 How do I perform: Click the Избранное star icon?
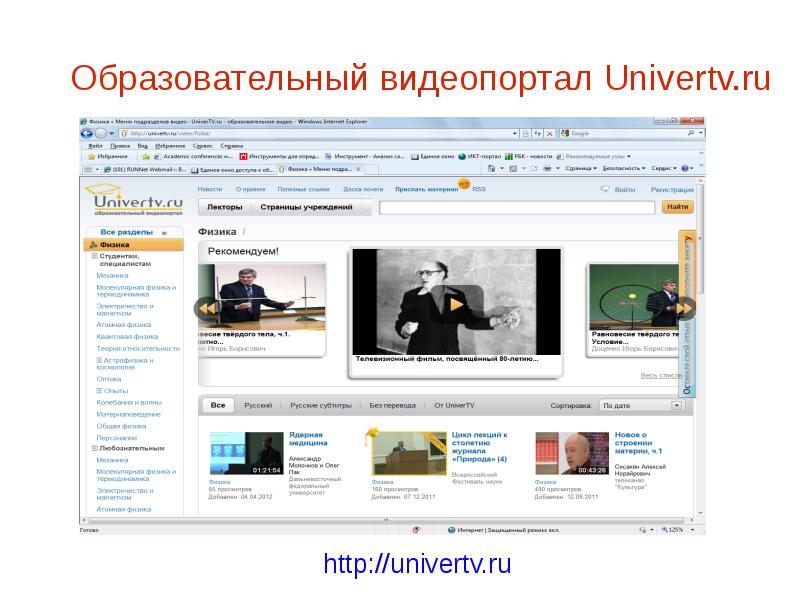[x=88, y=157]
